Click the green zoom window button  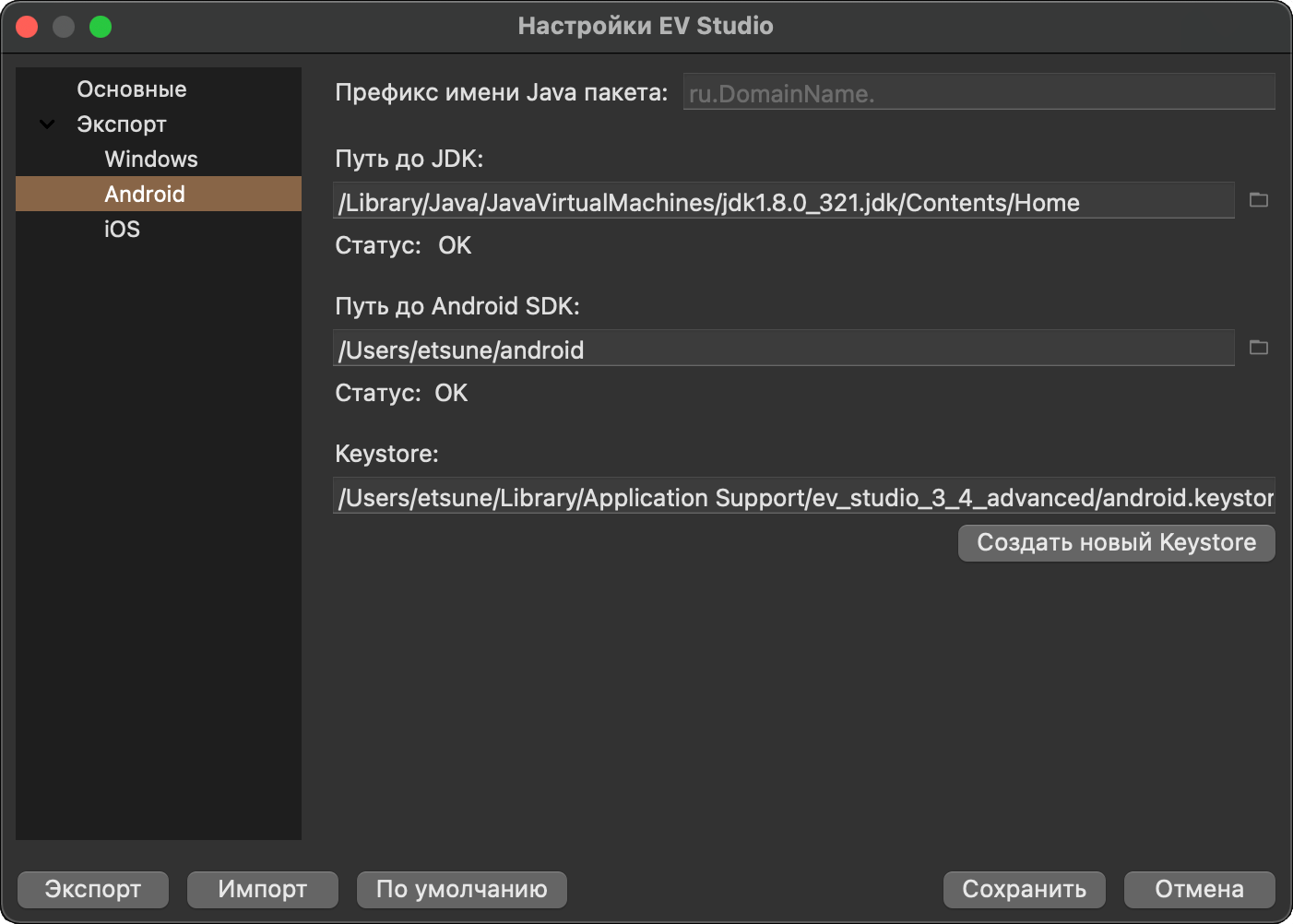pos(101,27)
